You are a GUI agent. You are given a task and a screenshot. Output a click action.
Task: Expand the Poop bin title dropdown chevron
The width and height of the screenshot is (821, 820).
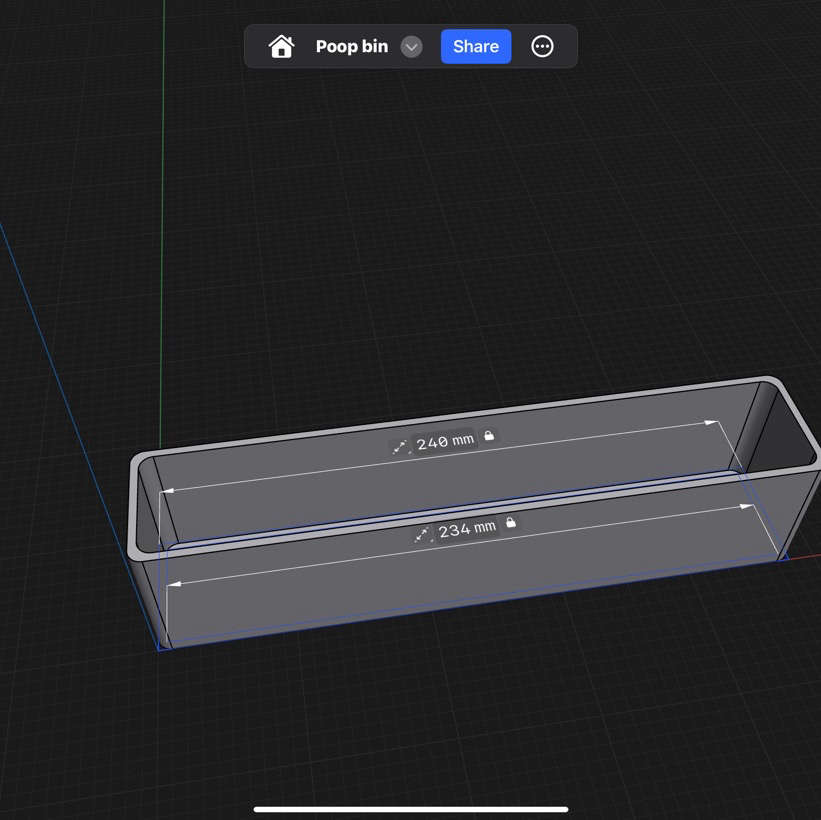tap(410, 46)
